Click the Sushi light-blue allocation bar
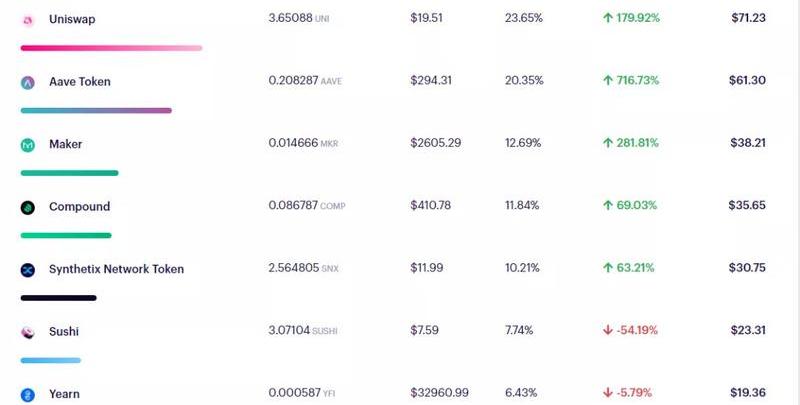 (x=51, y=360)
